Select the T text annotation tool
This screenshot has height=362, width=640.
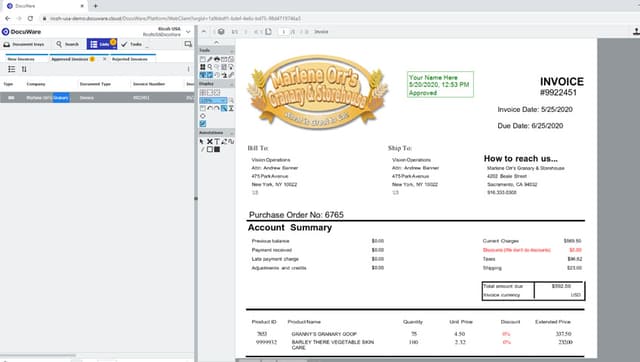(217, 141)
